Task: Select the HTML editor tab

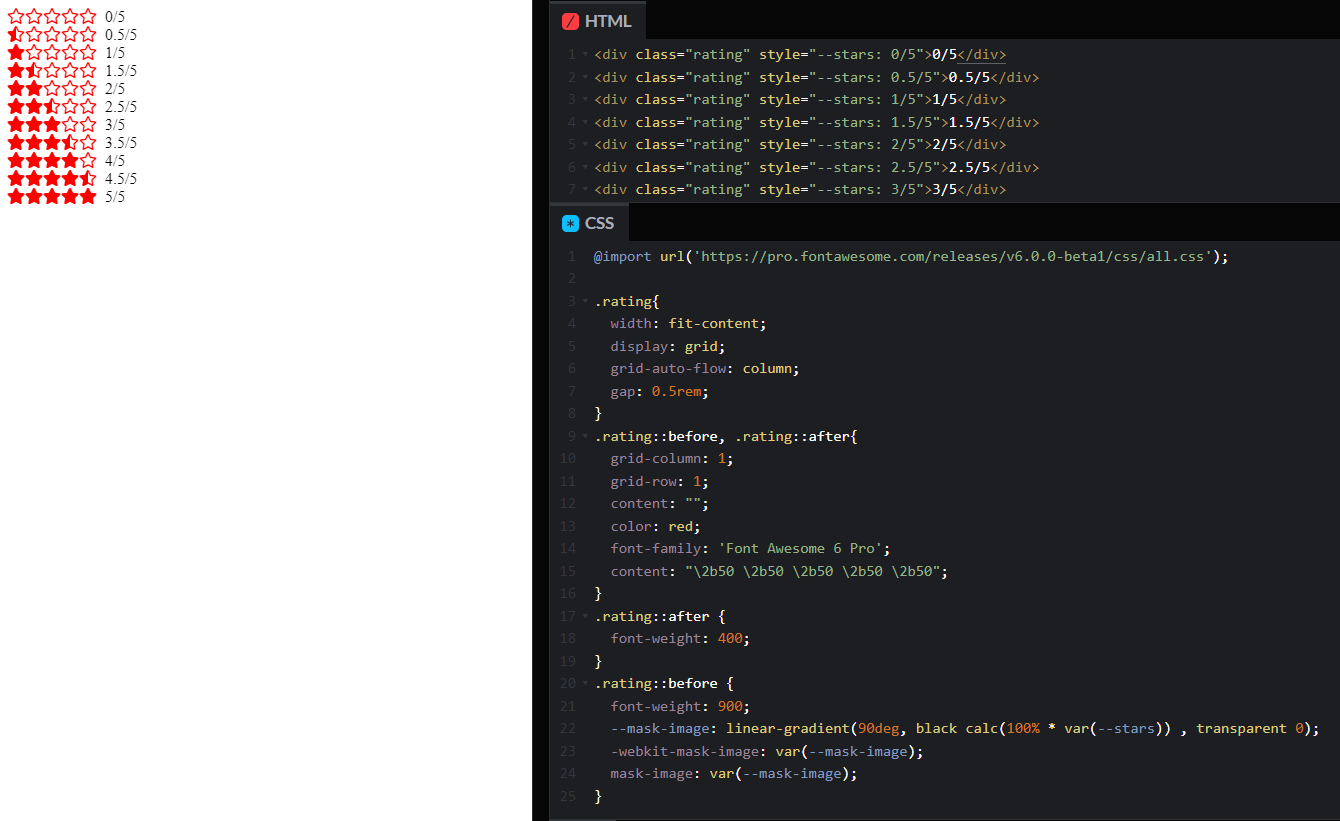Action: [x=598, y=21]
